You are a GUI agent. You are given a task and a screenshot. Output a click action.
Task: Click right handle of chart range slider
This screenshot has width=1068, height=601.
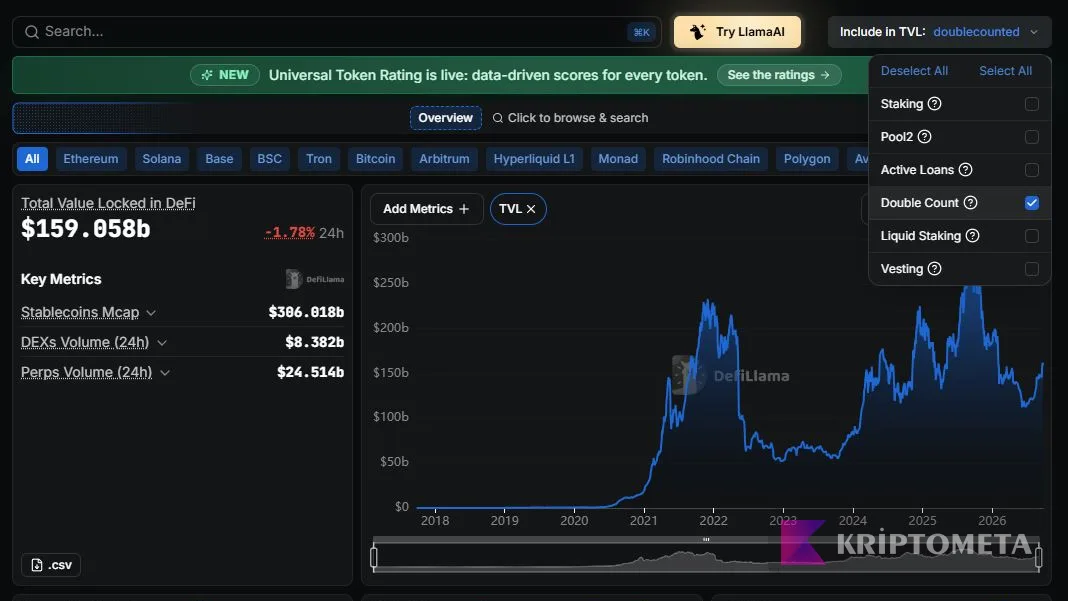[1038, 557]
